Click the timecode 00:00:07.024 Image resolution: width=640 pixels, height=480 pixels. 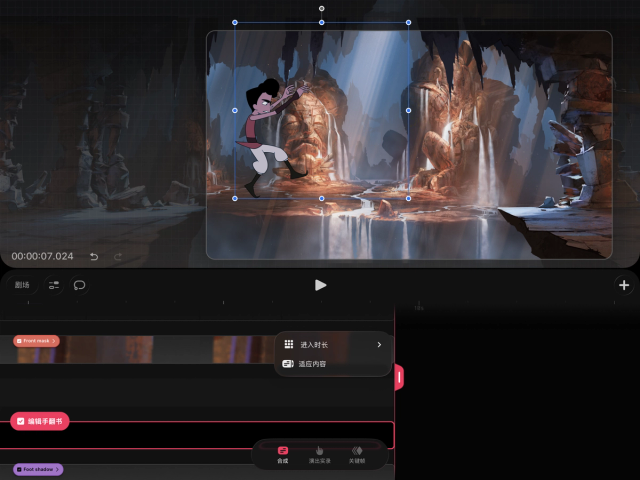42,256
